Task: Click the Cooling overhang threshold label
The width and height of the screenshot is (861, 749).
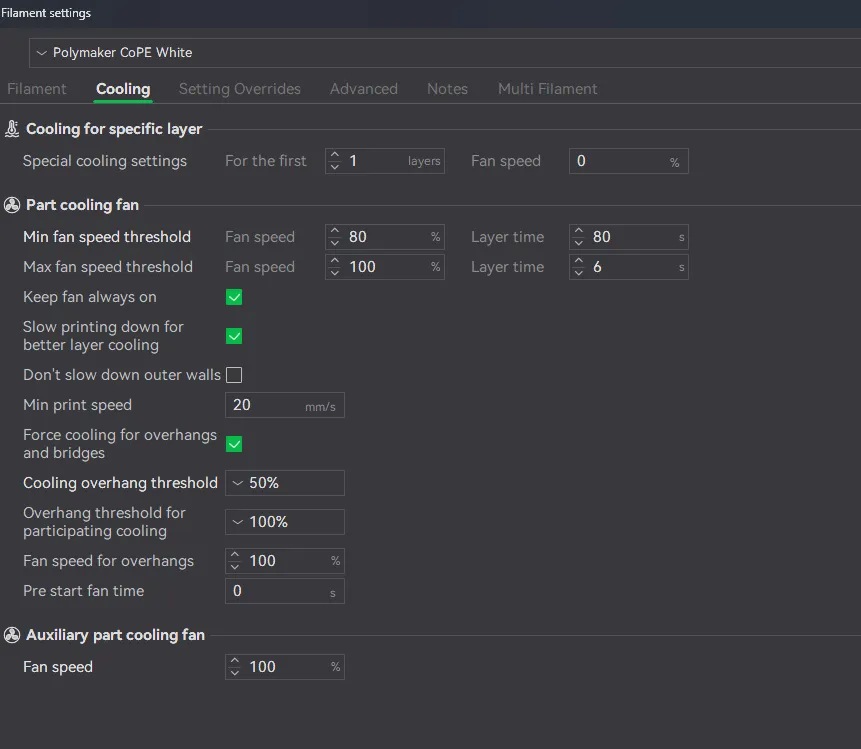Action: (x=120, y=483)
